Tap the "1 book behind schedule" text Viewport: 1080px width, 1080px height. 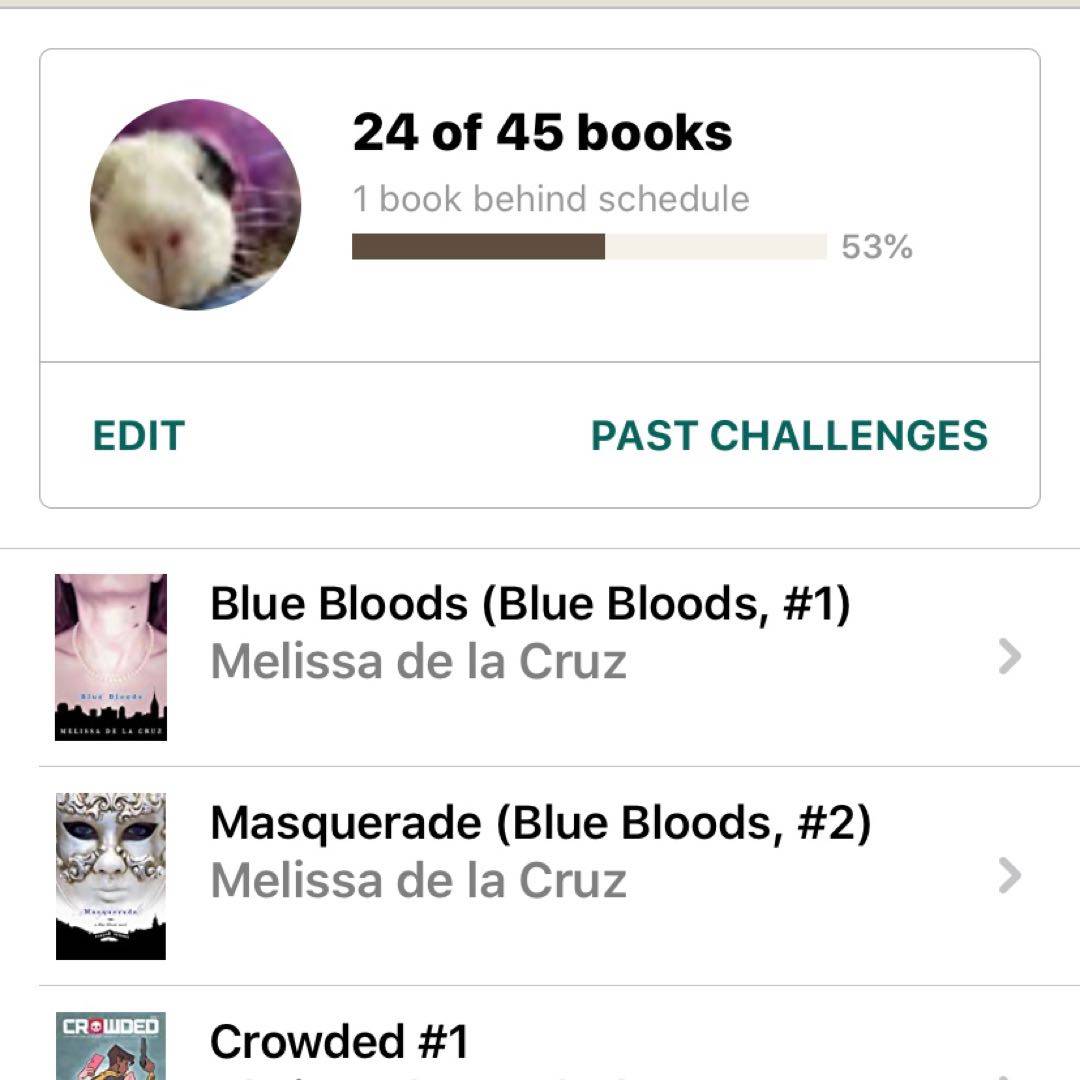550,199
